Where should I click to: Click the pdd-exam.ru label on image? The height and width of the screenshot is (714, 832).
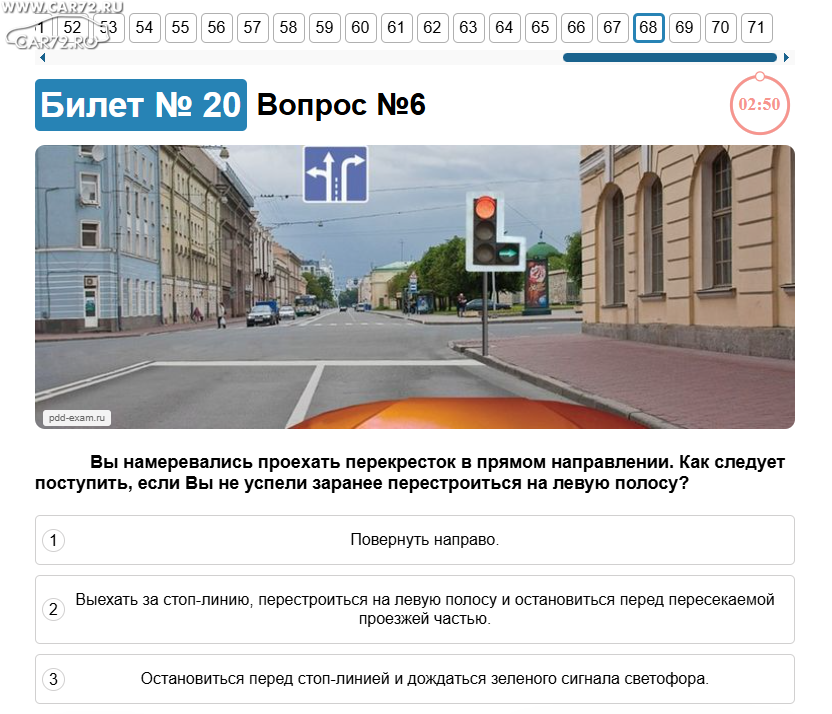[76, 417]
